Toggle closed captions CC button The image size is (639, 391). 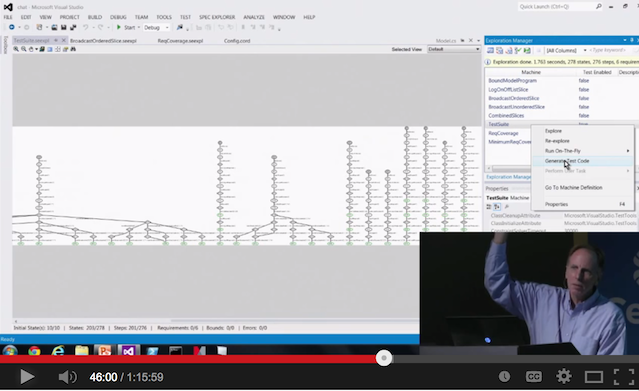pyautogui.click(x=533, y=377)
